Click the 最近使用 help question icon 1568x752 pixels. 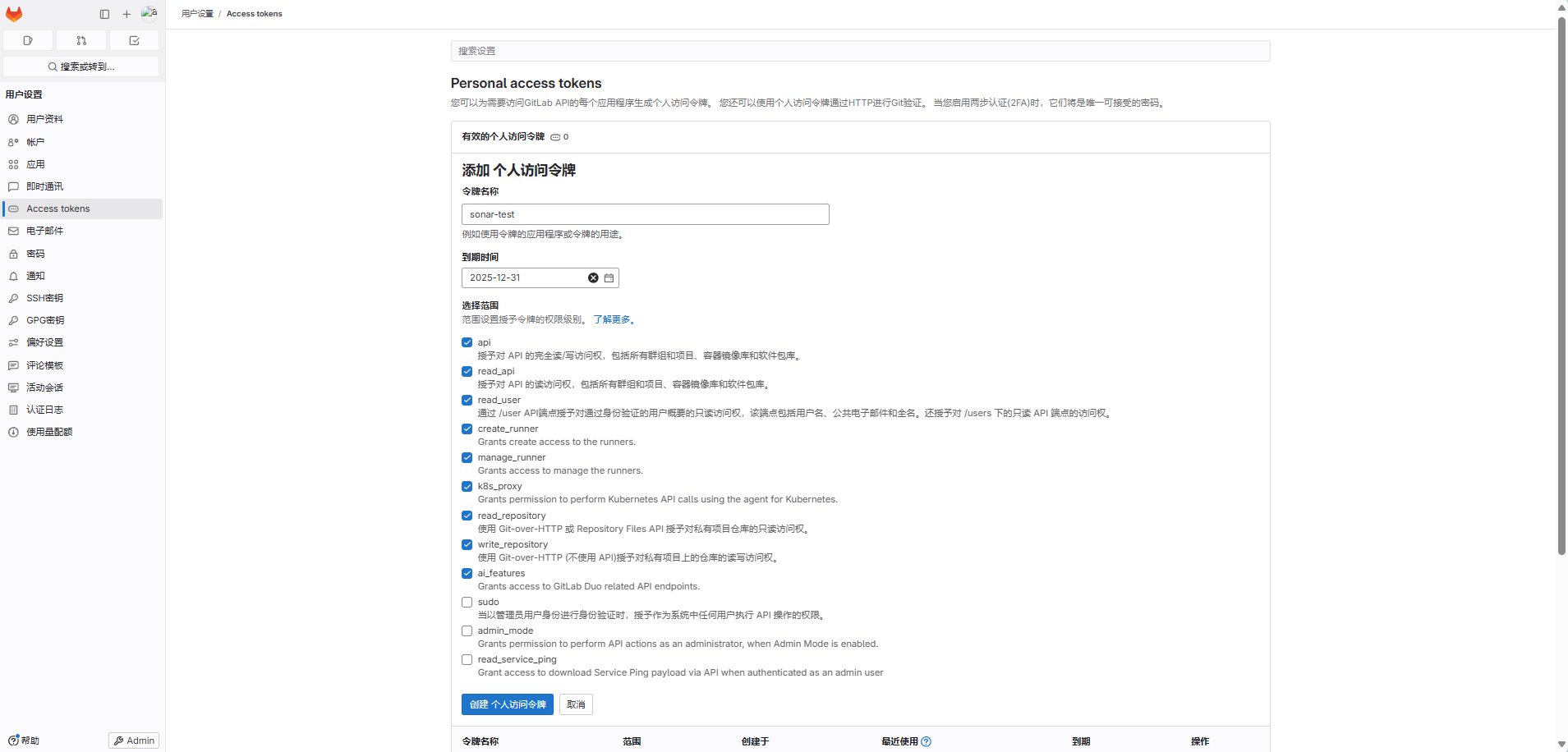[926, 741]
